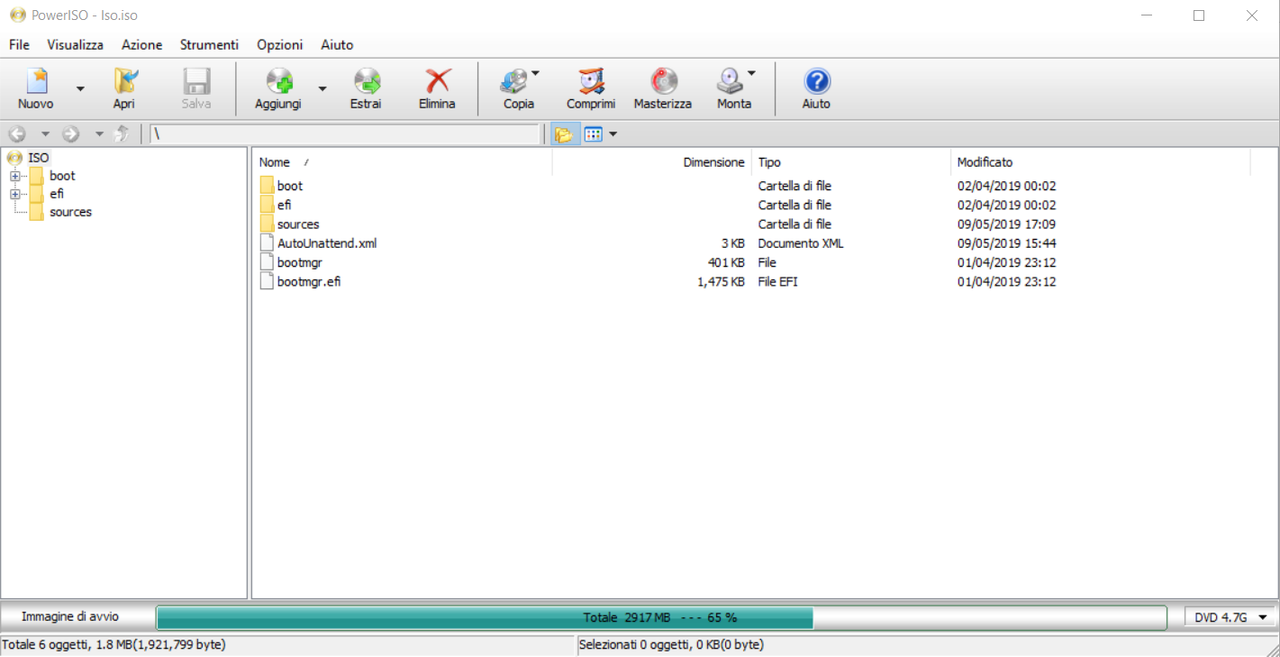Click the Estrai toolbar icon
Image resolution: width=1280 pixels, height=657 pixels.
[x=366, y=81]
